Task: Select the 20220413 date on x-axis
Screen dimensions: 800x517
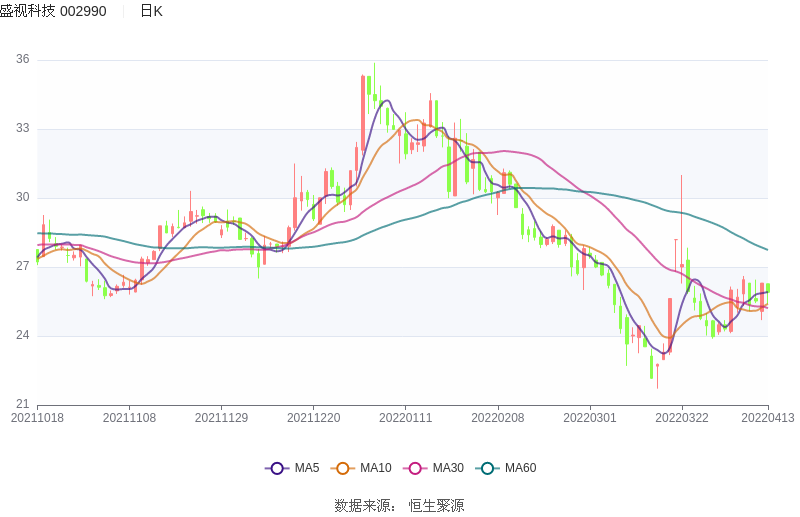Action: [x=768, y=418]
